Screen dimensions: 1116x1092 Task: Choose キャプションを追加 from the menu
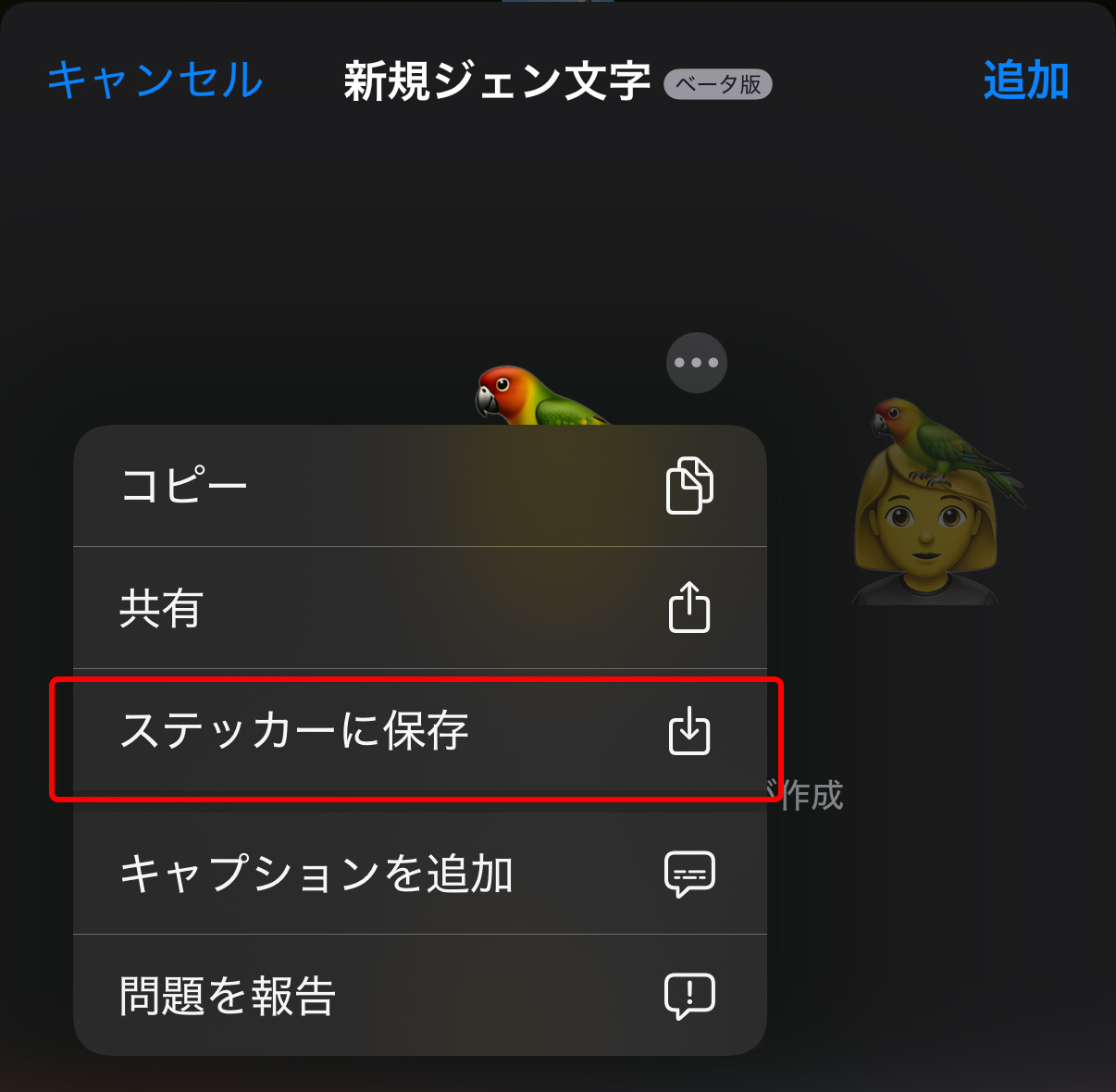420,874
